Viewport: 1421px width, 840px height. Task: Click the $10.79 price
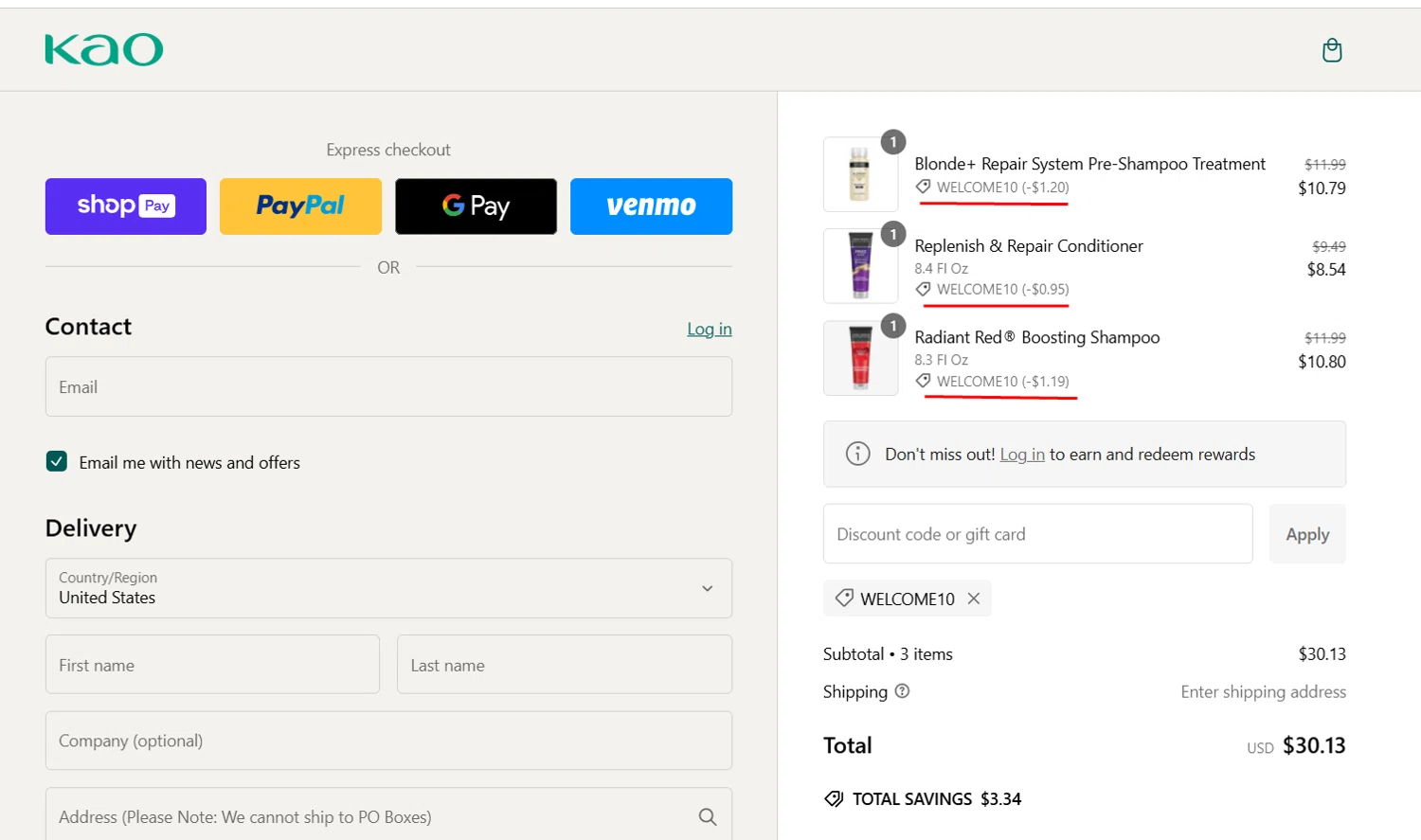pos(1322,188)
